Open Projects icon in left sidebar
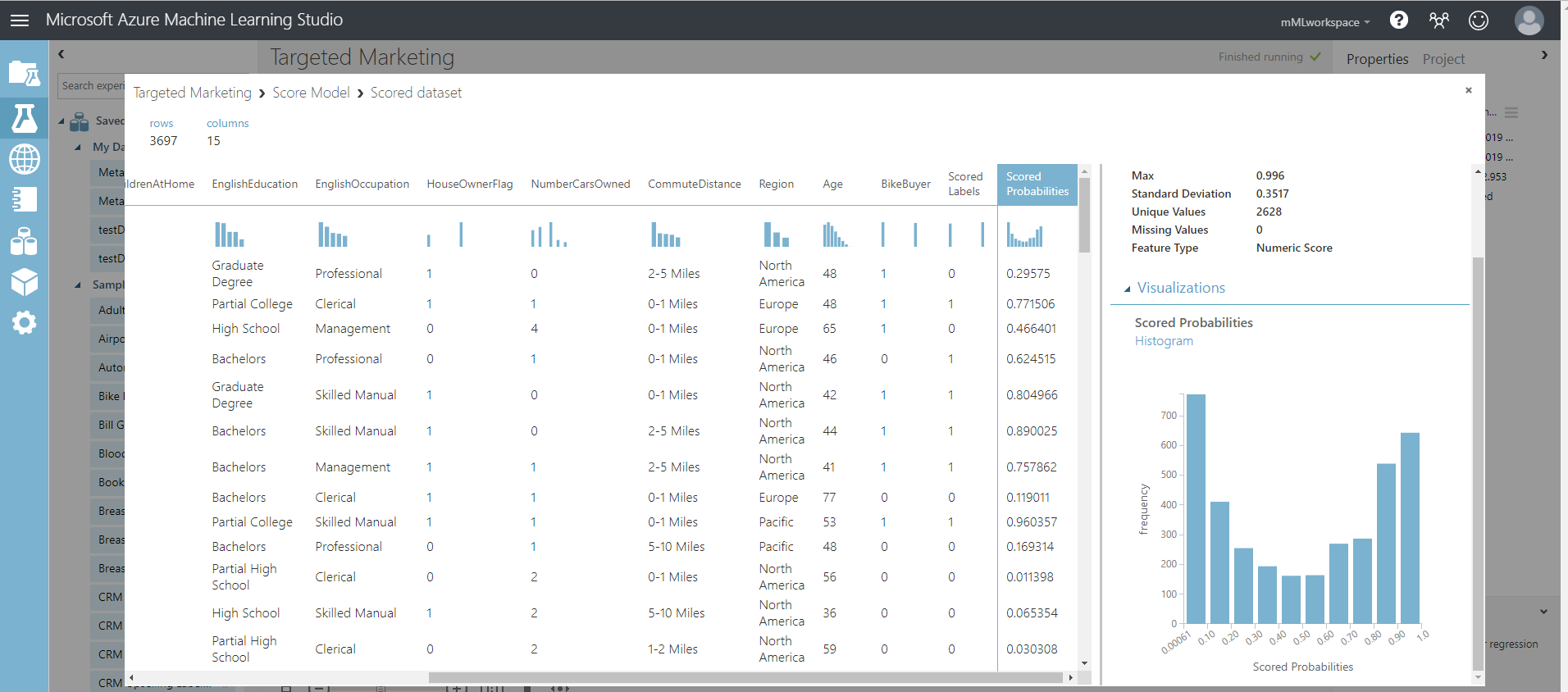Screen dimensions: 1568x692 pyautogui.click(x=24, y=74)
